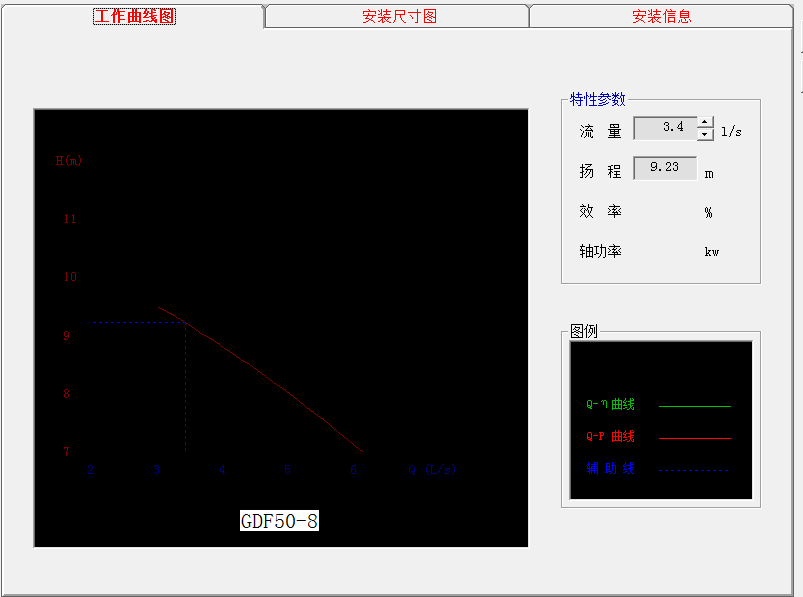The width and height of the screenshot is (803, 597).
Task: Click the l/s unit label
Action: pyautogui.click(x=731, y=132)
